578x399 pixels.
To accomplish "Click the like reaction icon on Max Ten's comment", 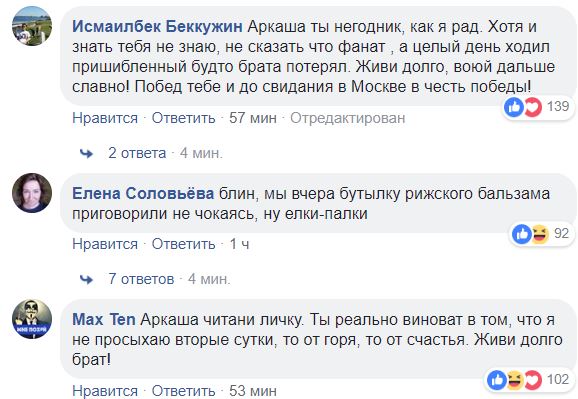I will (497, 380).
